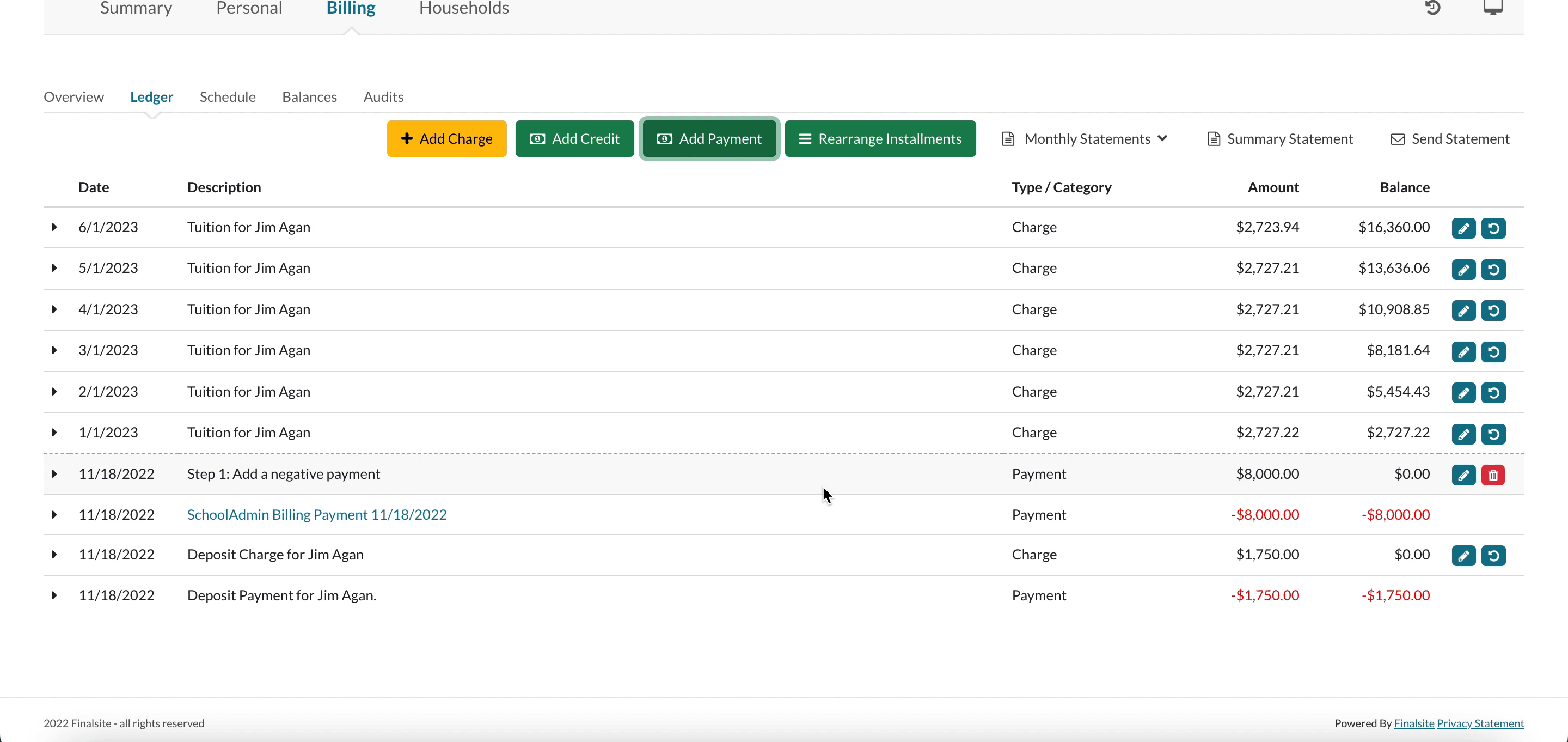Click pencil icon for Deposit Charge row
Image resolution: width=1568 pixels, height=742 pixels.
tap(1463, 556)
